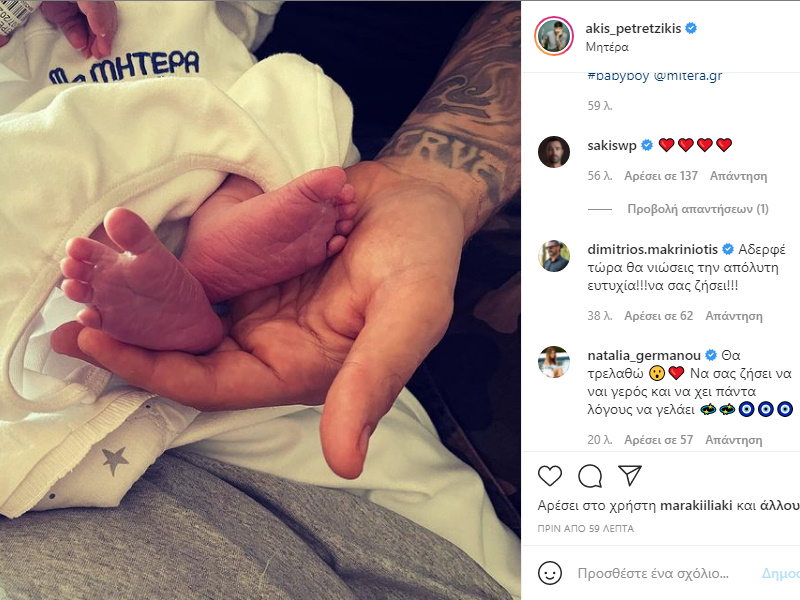Like the post with the heart icon

coord(549,476)
